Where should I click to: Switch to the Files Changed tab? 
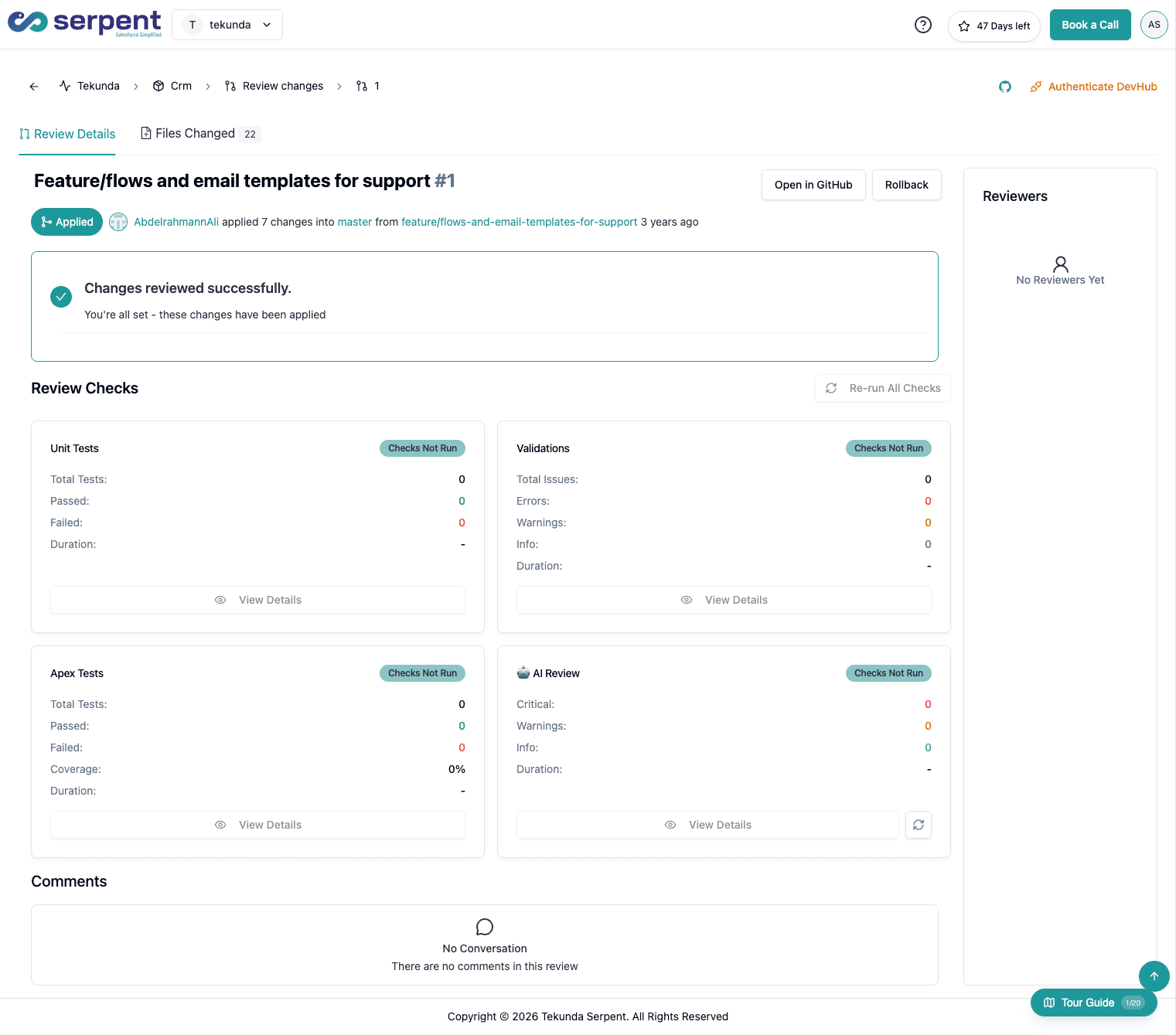pyautogui.click(x=195, y=133)
